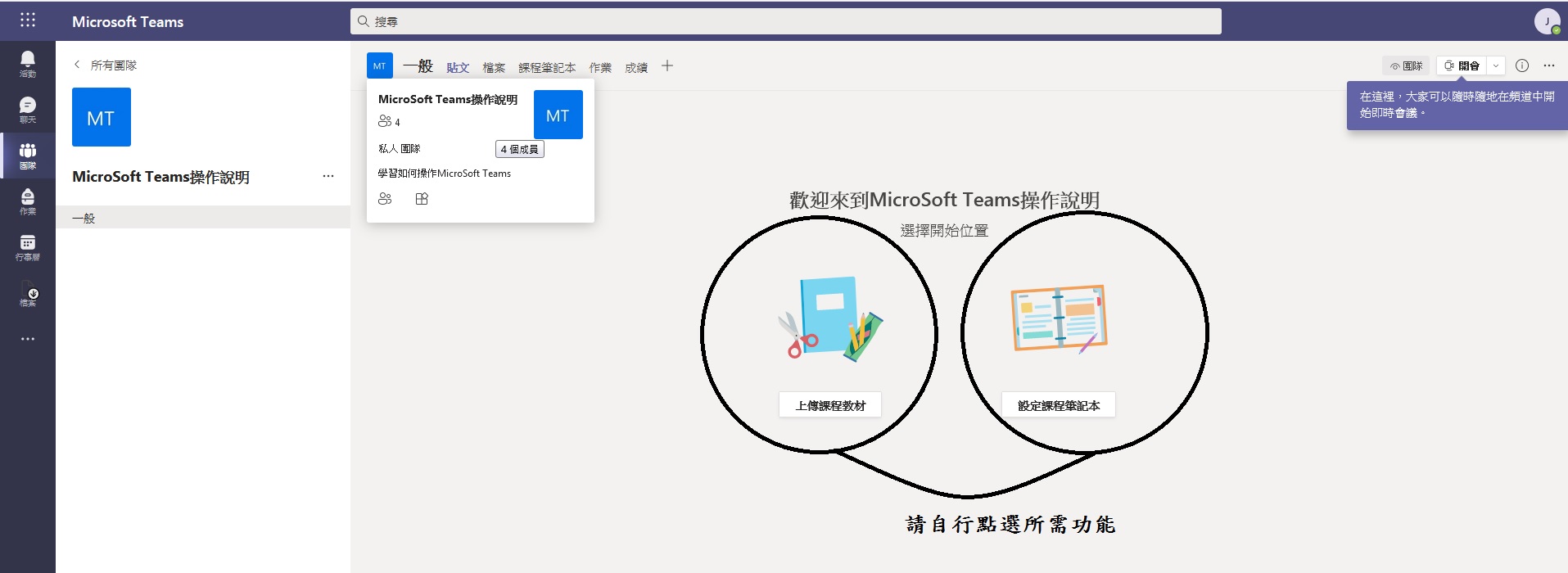Click the class materials illustration
This screenshot has height=573, width=1568.
830,319
